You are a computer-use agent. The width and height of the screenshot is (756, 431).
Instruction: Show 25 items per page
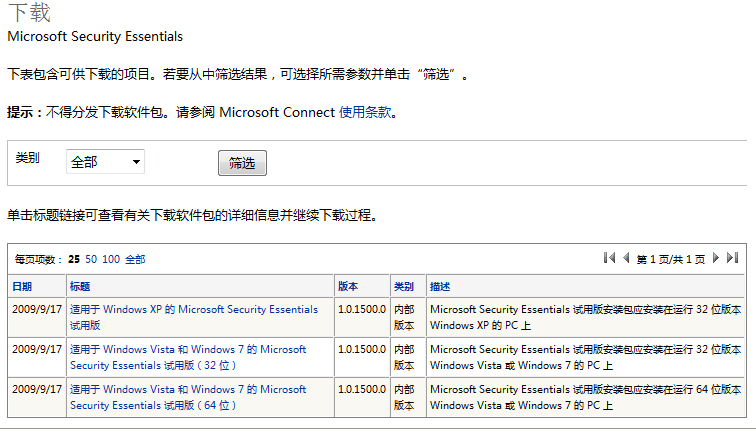point(74,259)
